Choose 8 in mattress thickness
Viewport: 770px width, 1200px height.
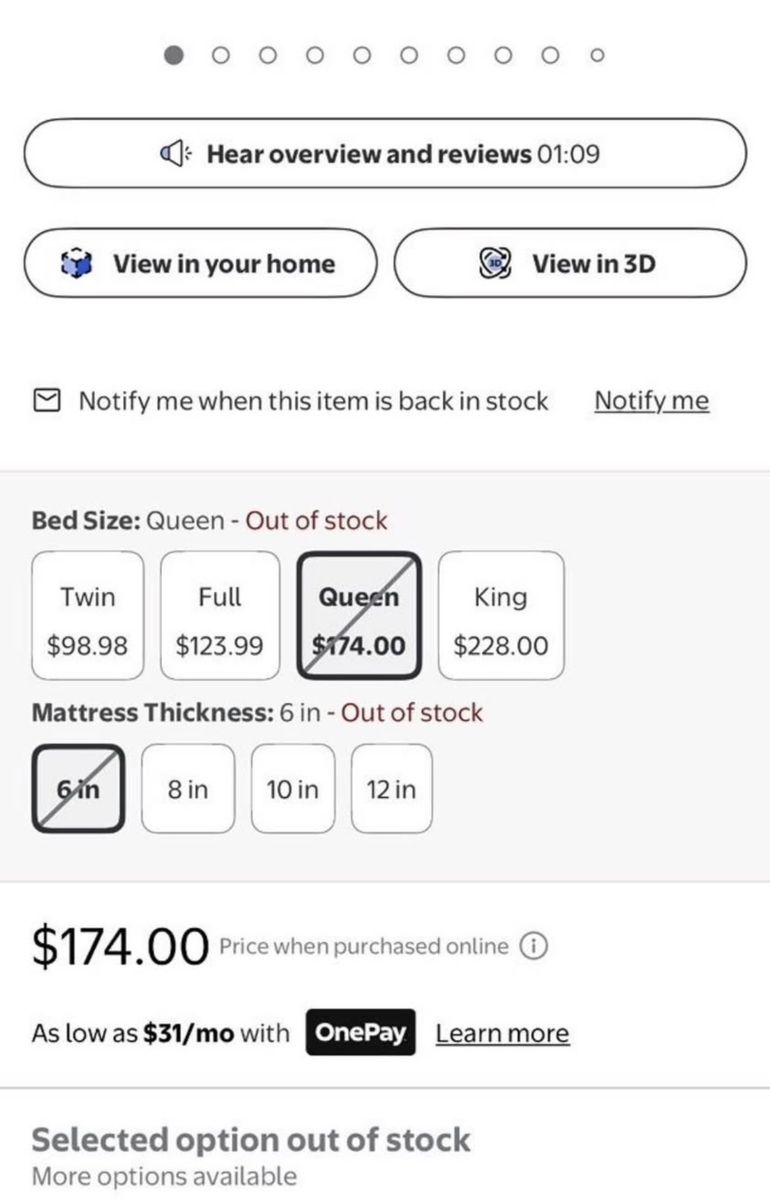tap(188, 788)
